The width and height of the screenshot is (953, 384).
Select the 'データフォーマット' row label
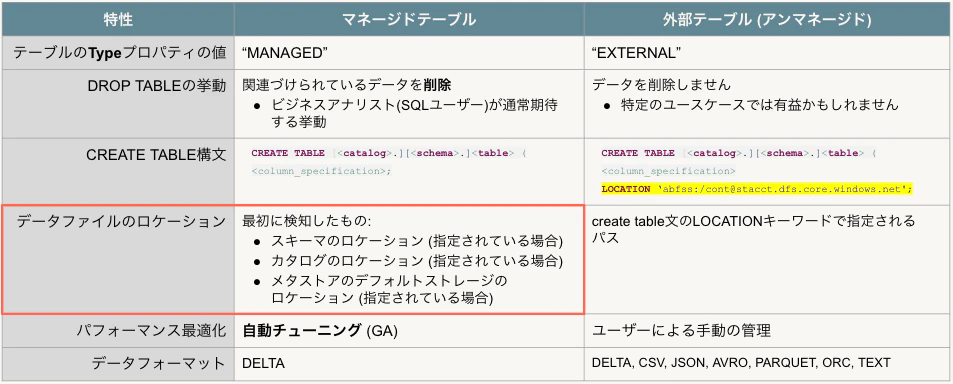click(159, 363)
